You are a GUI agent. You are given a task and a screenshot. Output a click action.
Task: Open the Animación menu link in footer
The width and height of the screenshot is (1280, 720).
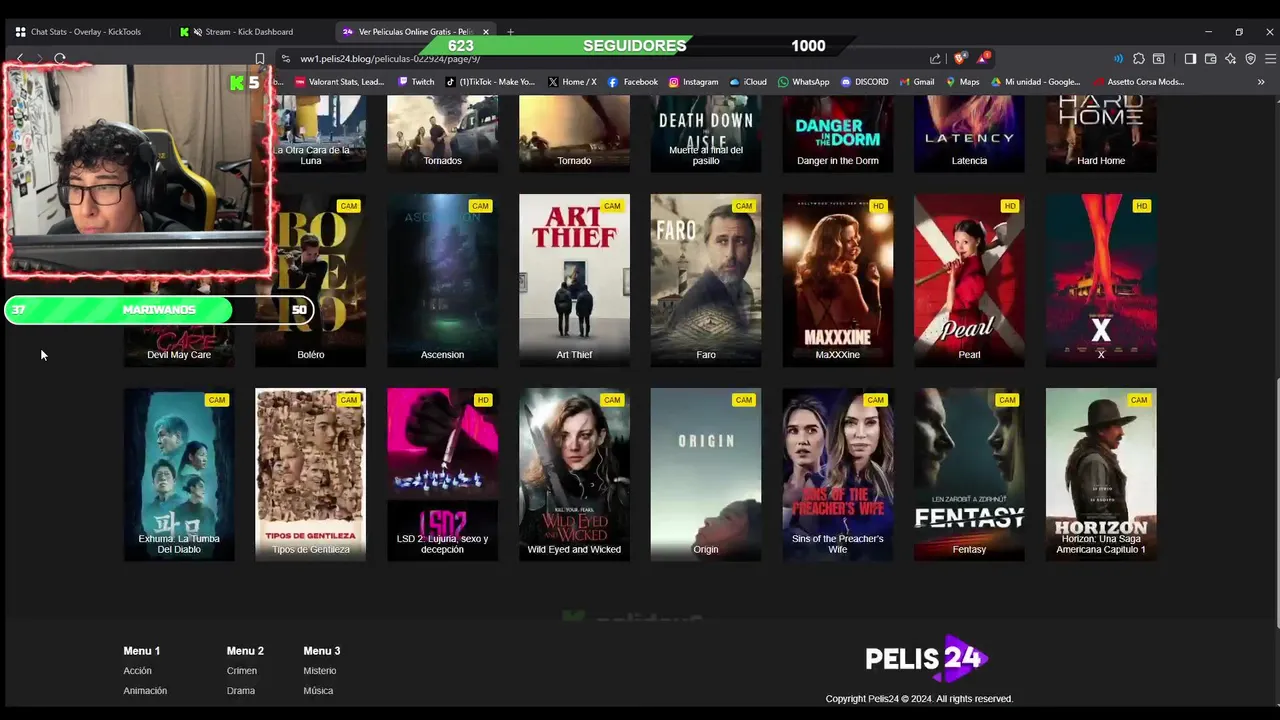[x=145, y=691]
